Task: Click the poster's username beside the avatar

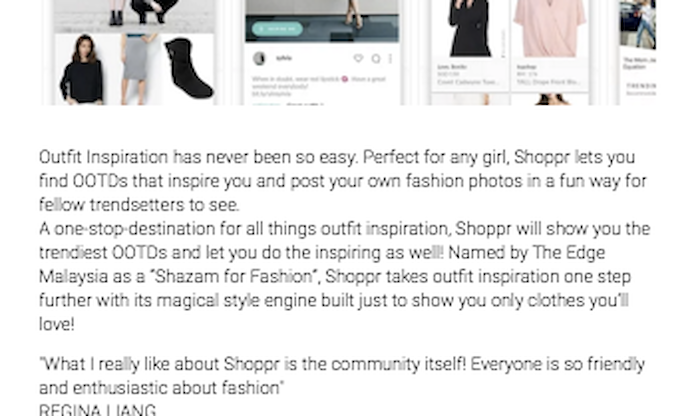Action: tap(284, 58)
